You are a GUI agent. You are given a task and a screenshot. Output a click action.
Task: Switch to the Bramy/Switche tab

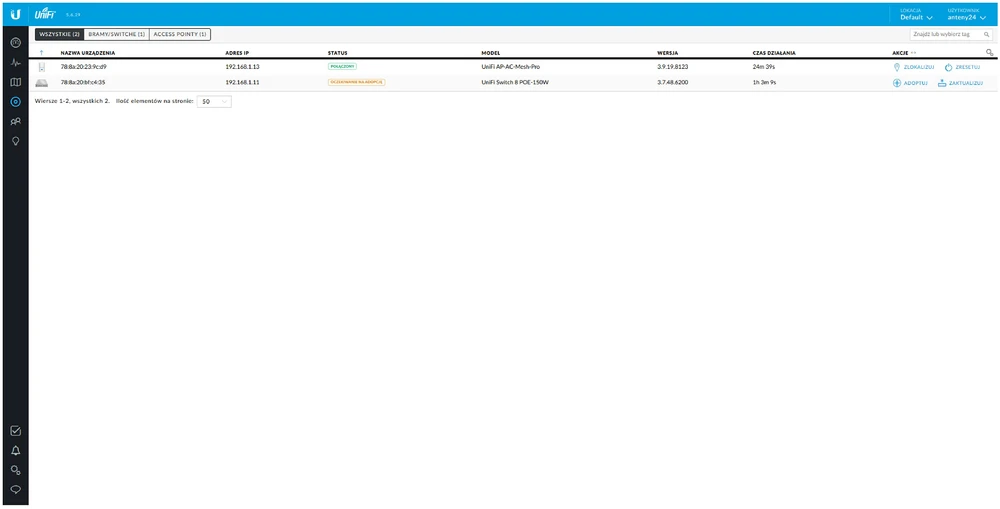click(x=116, y=34)
